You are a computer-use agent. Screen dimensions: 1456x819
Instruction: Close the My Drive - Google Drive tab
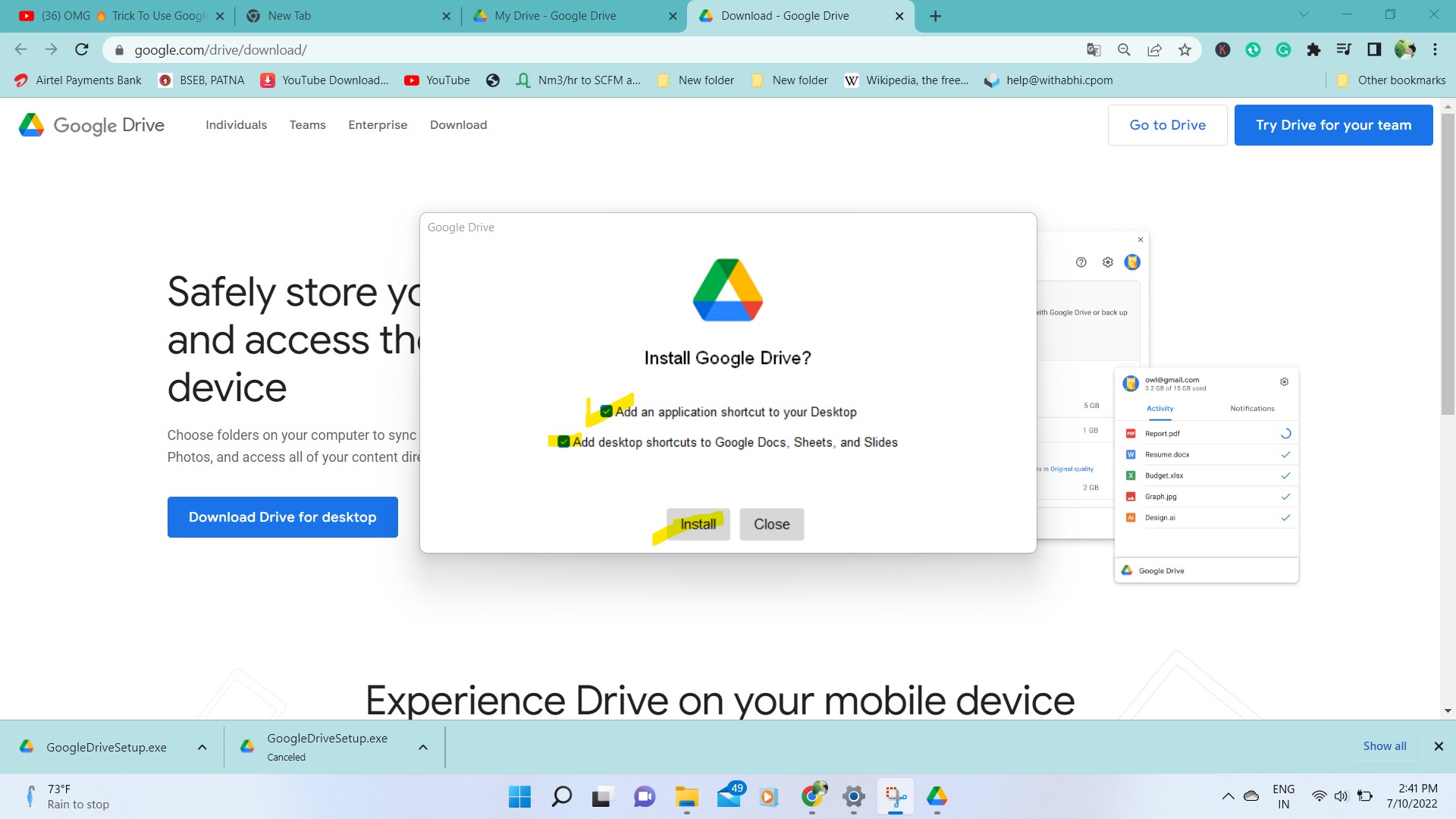[x=673, y=16]
